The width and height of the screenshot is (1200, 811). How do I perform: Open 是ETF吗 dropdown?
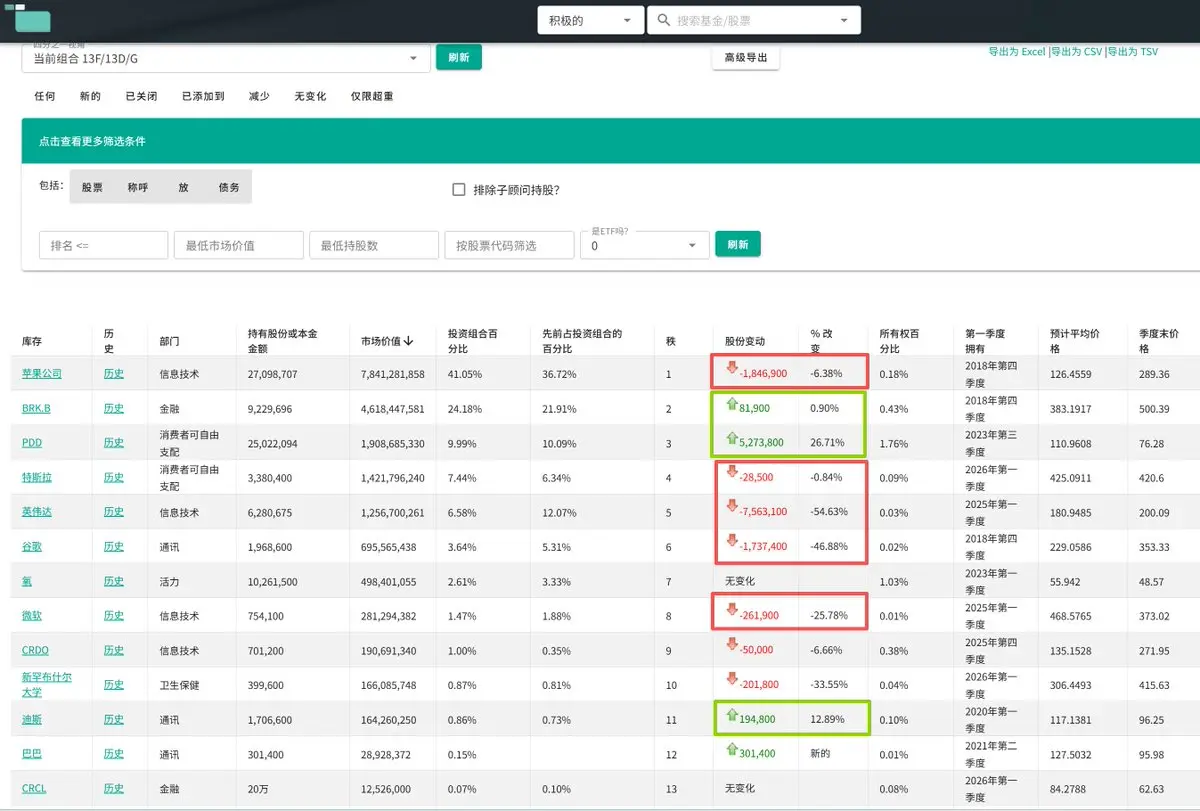tap(644, 245)
